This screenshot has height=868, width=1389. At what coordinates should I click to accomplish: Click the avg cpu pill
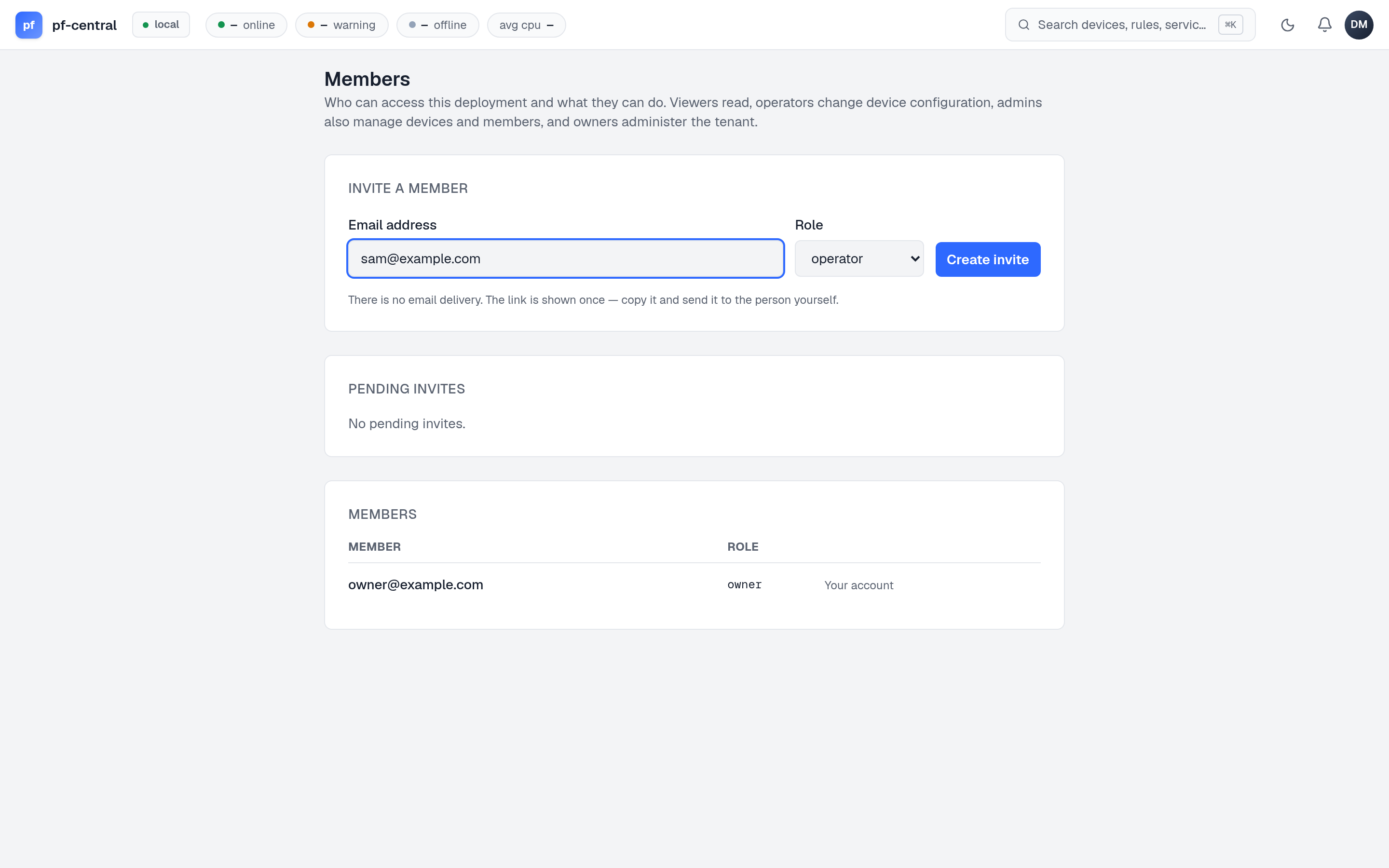(x=526, y=25)
